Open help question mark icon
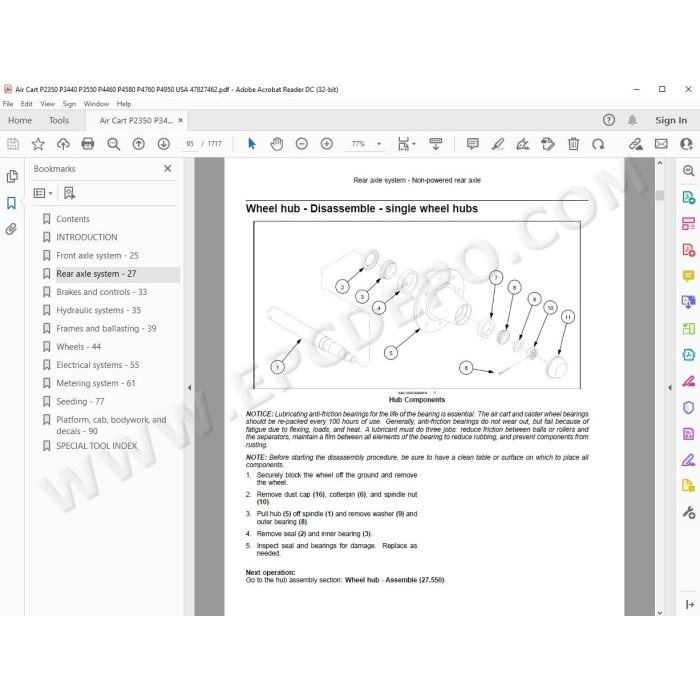This screenshot has height=700, width=700. coord(609,120)
